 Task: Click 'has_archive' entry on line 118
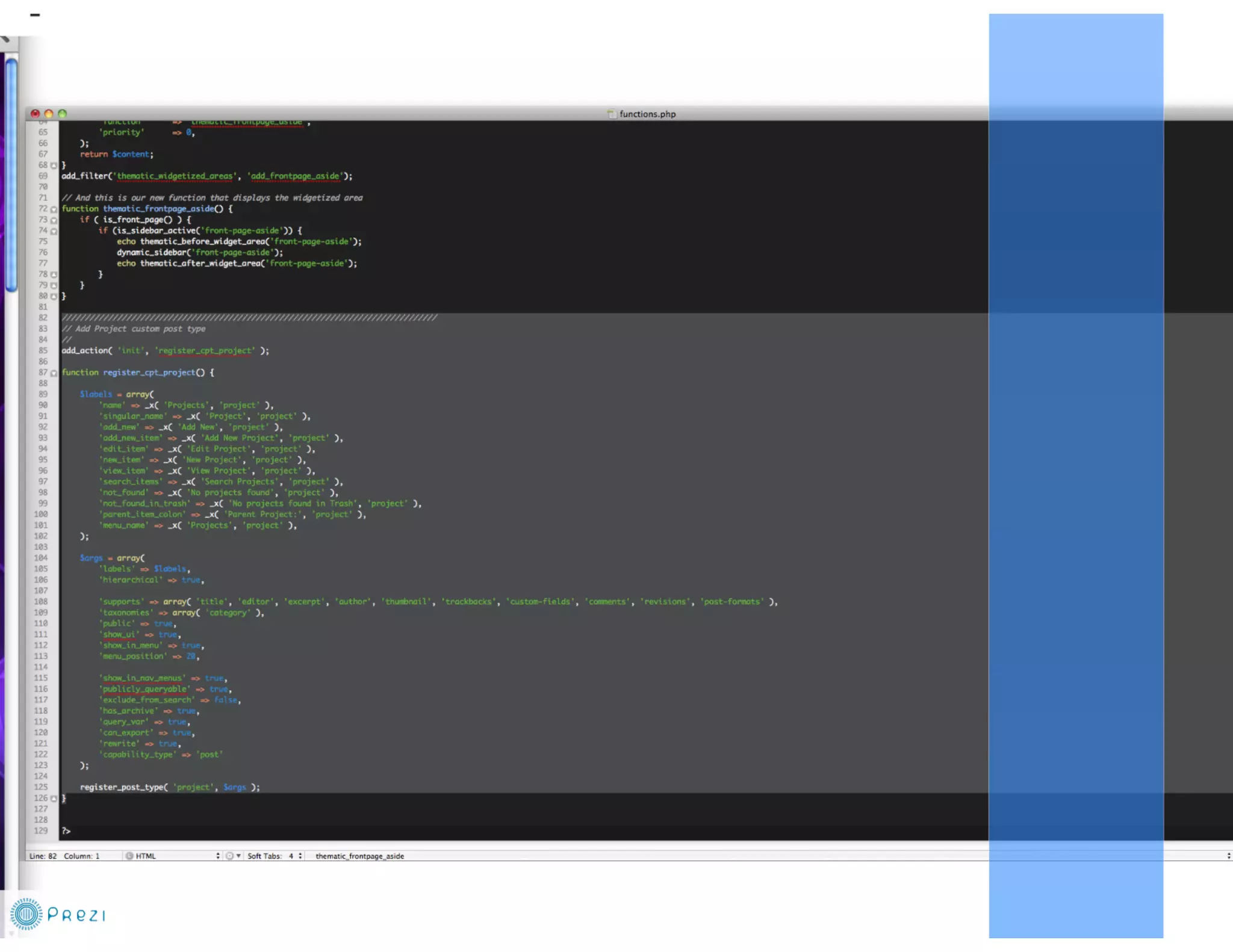(149, 711)
